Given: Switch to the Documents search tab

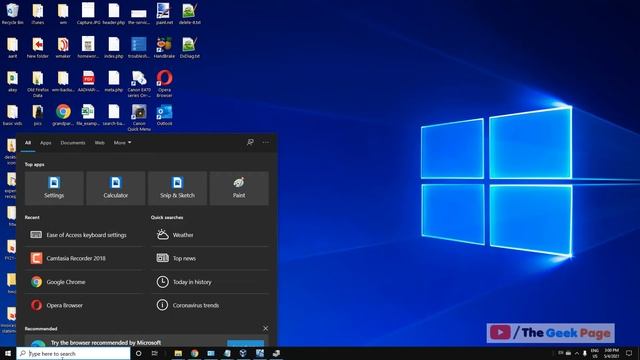Looking at the screenshot, I should pyautogui.click(x=73, y=143).
